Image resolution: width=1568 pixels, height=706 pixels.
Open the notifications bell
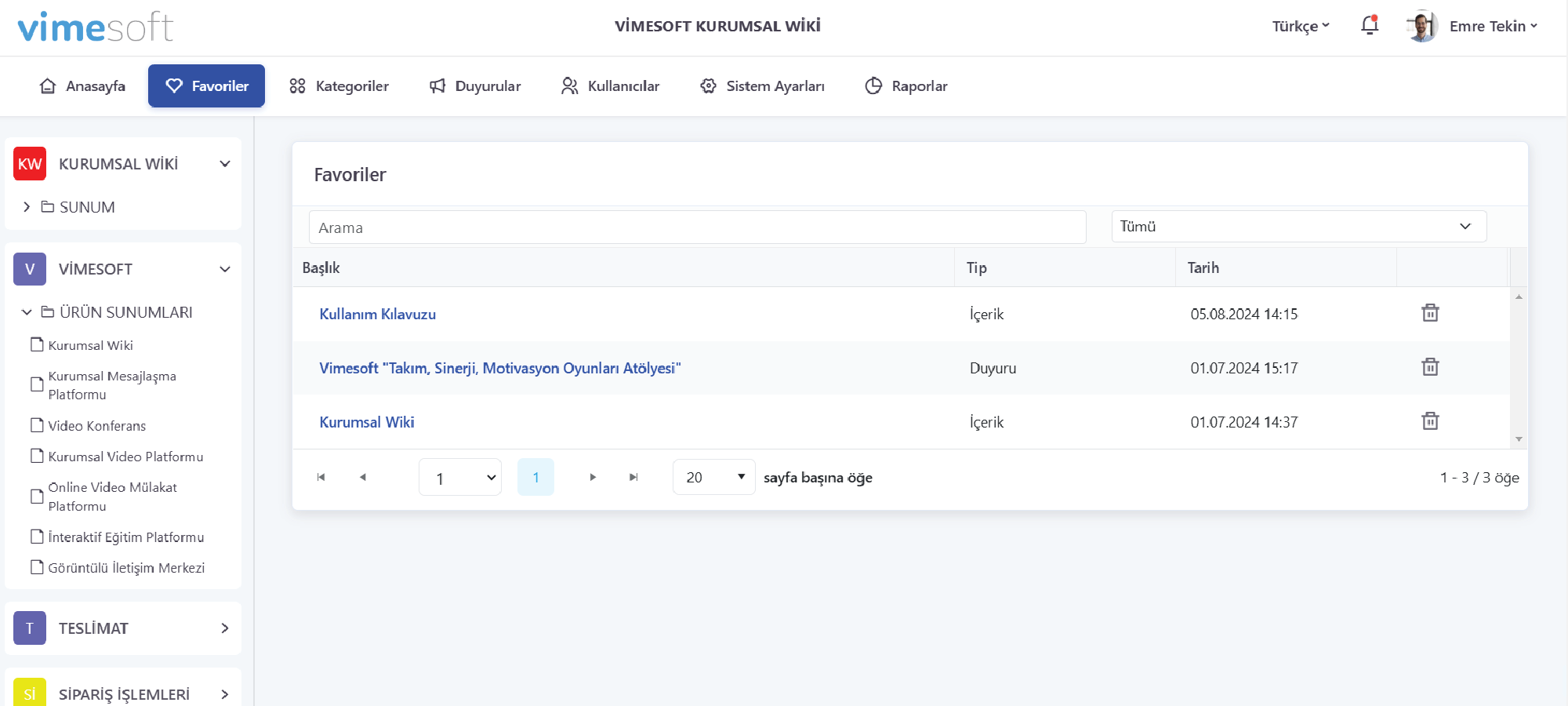click(x=1370, y=26)
